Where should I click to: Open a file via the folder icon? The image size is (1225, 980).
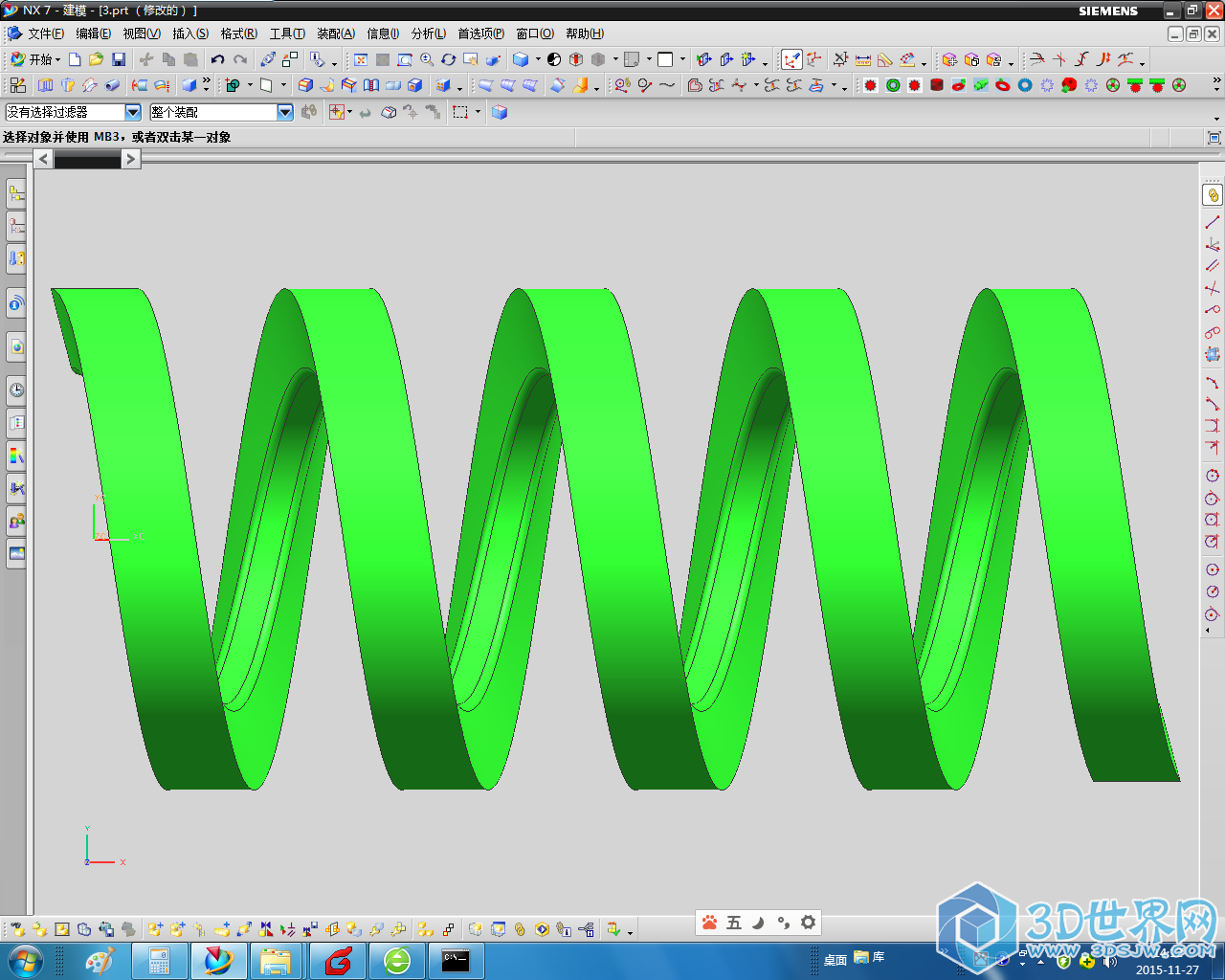tap(96, 59)
